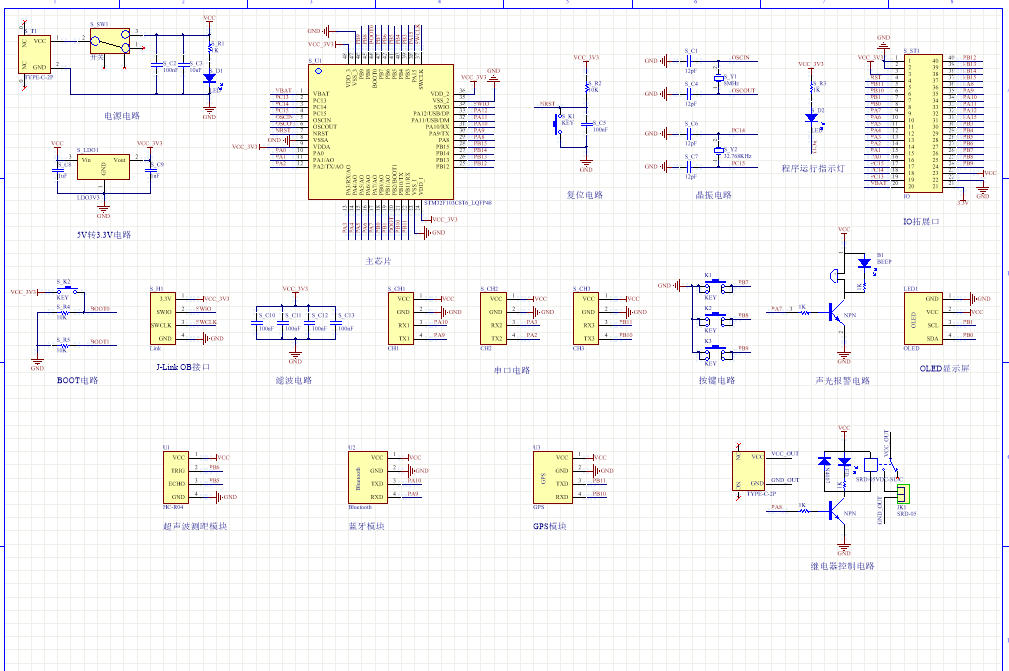Click the S_D2 program run indicator LED
1009x671 pixels.
(x=818, y=116)
